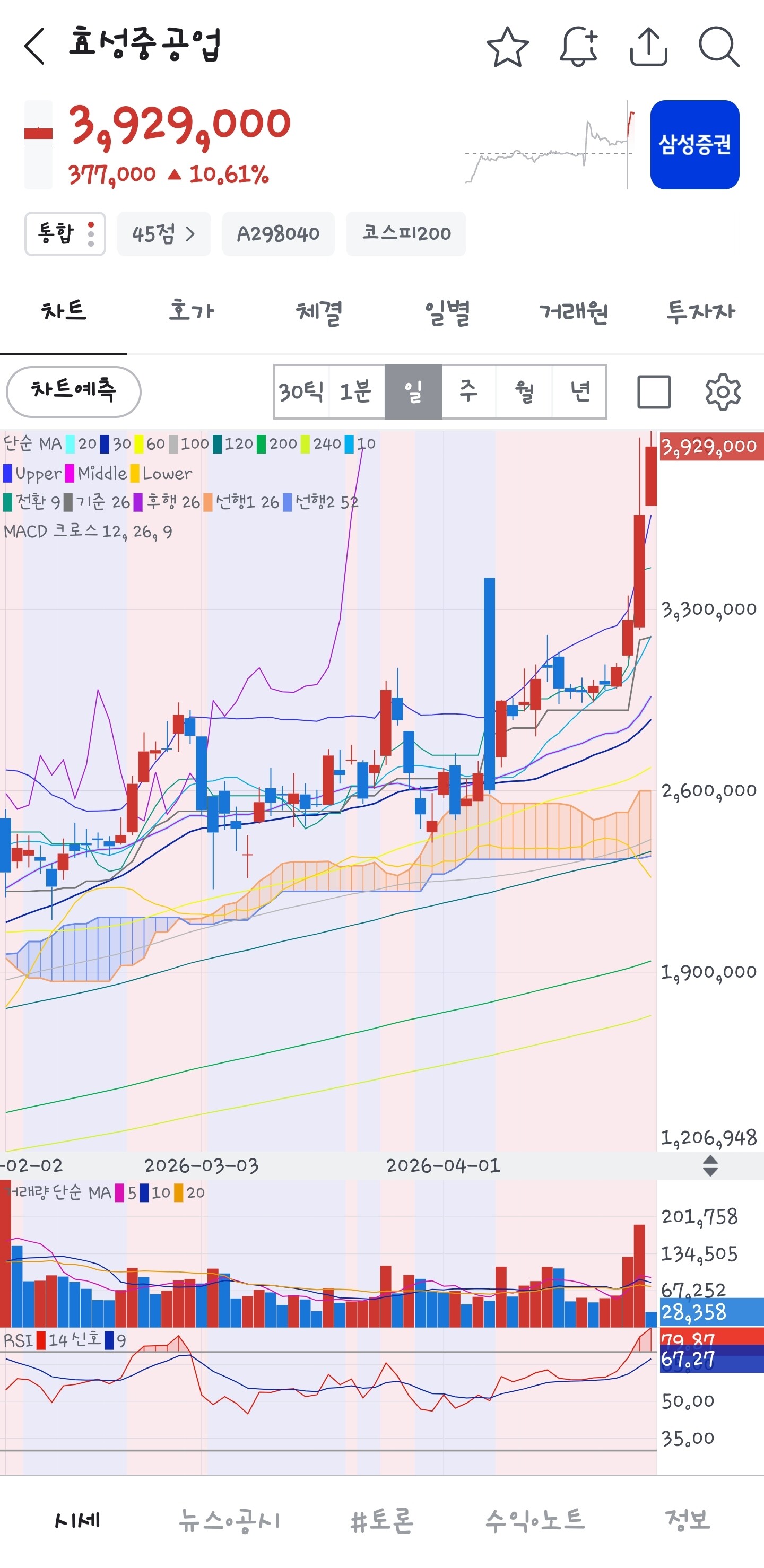Screen dimensions: 764x1568
Task: Tap the 3,929,000 current price axis tag
Action: 711,447
